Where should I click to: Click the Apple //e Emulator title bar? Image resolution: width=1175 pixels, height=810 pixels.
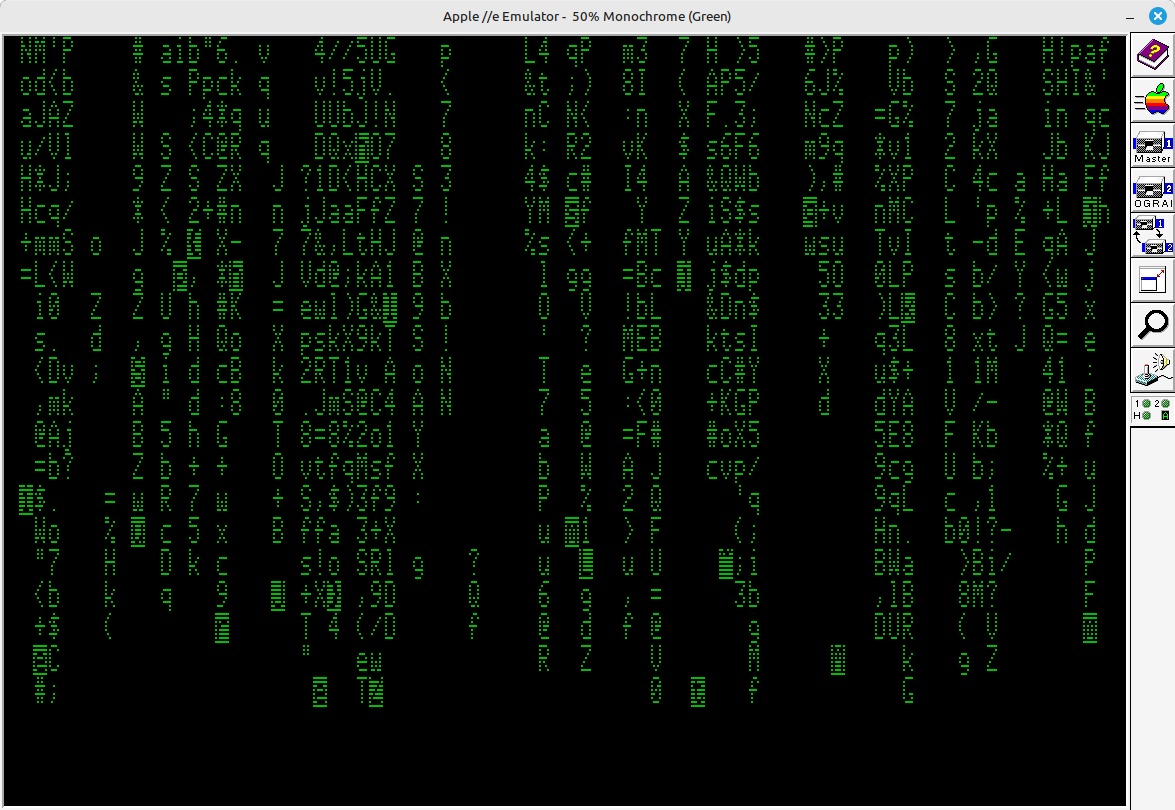click(587, 16)
